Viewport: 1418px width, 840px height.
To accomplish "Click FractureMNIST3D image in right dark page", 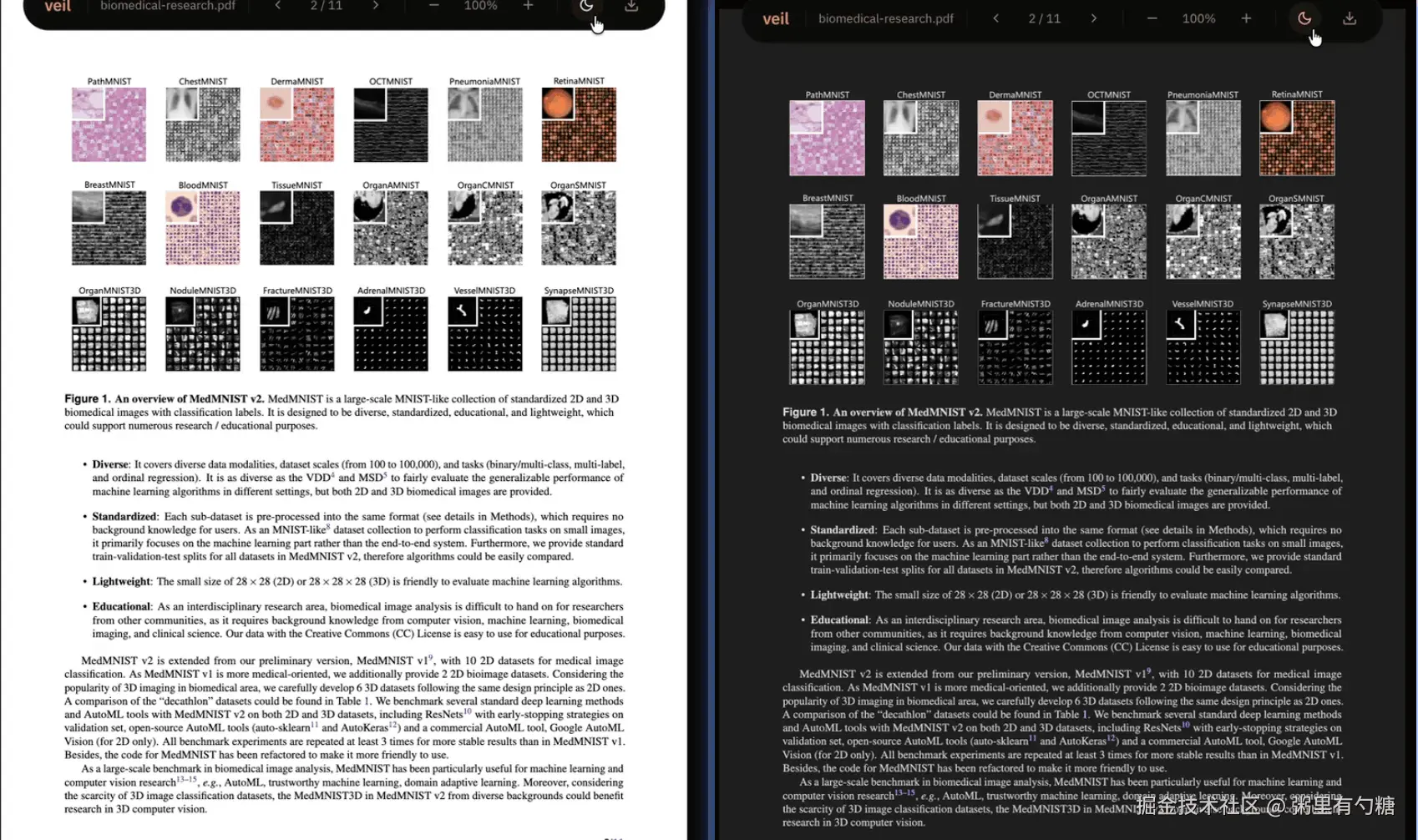I will click(1015, 347).
